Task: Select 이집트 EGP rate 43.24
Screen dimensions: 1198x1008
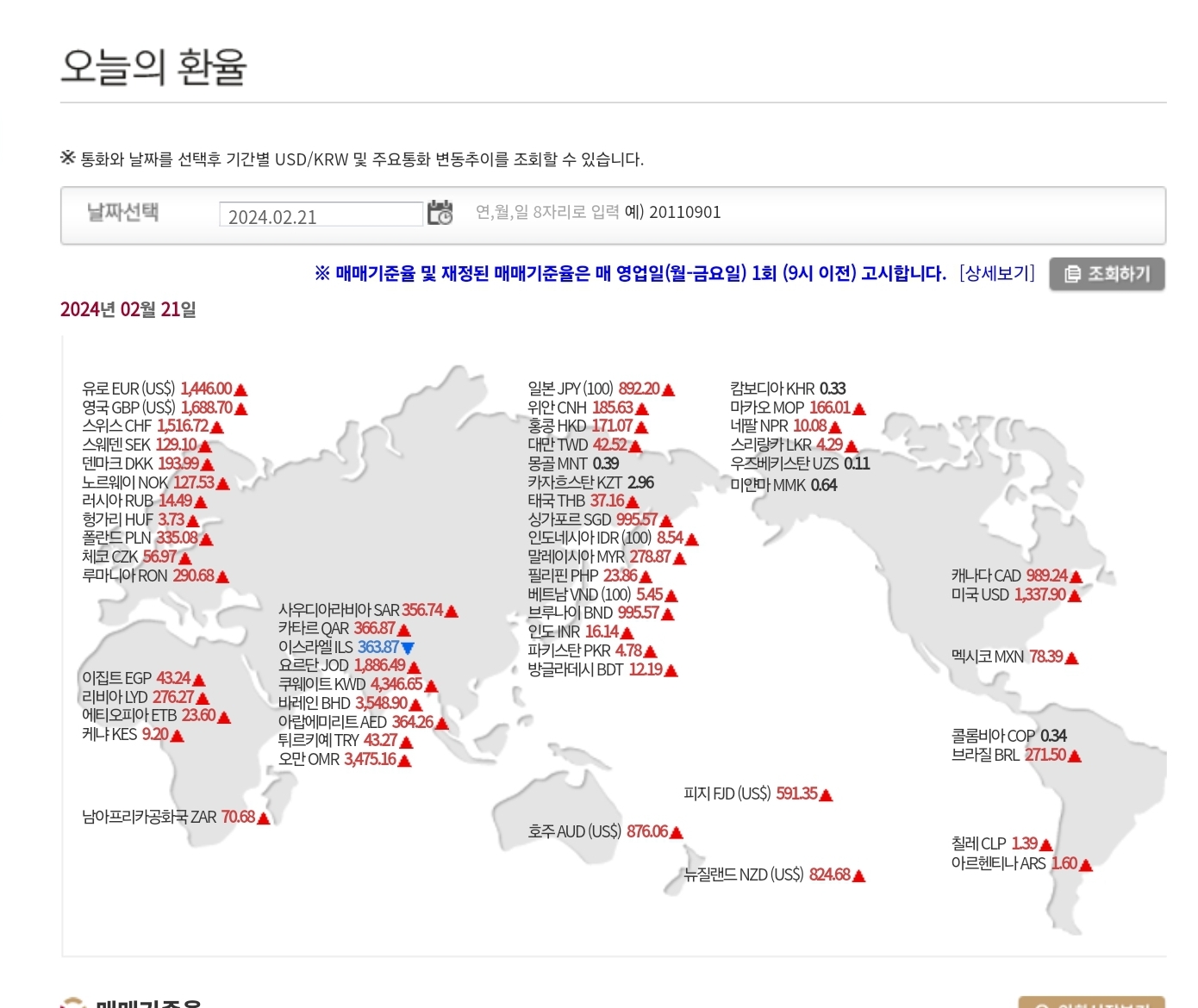Action: click(173, 679)
